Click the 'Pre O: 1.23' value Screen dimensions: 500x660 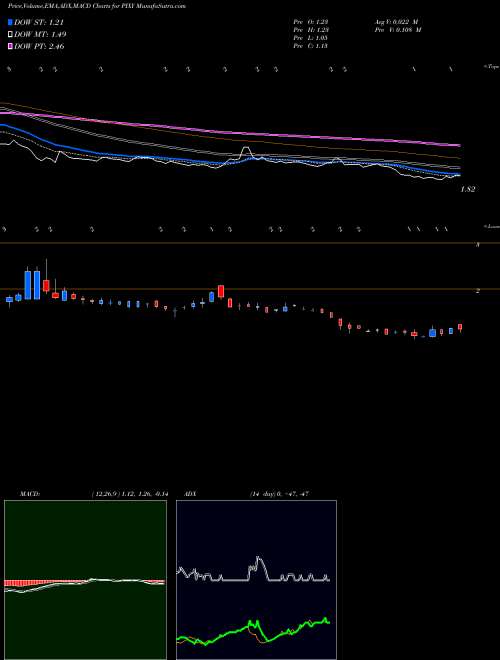coord(311,22)
